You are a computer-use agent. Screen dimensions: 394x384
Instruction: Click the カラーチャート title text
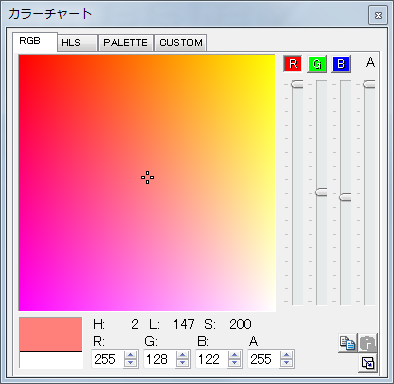[x=50, y=14]
